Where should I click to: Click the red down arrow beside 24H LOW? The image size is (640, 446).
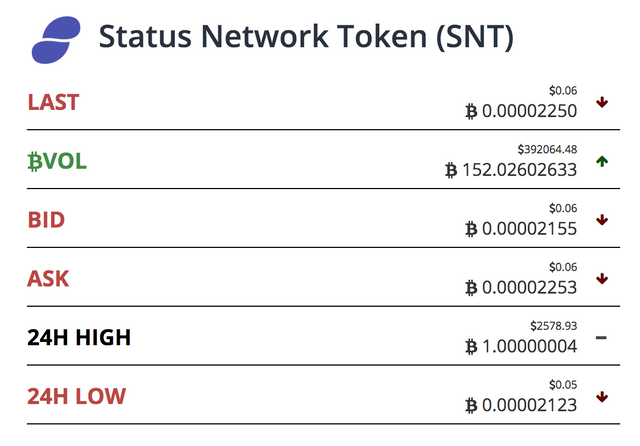tap(602, 397)
